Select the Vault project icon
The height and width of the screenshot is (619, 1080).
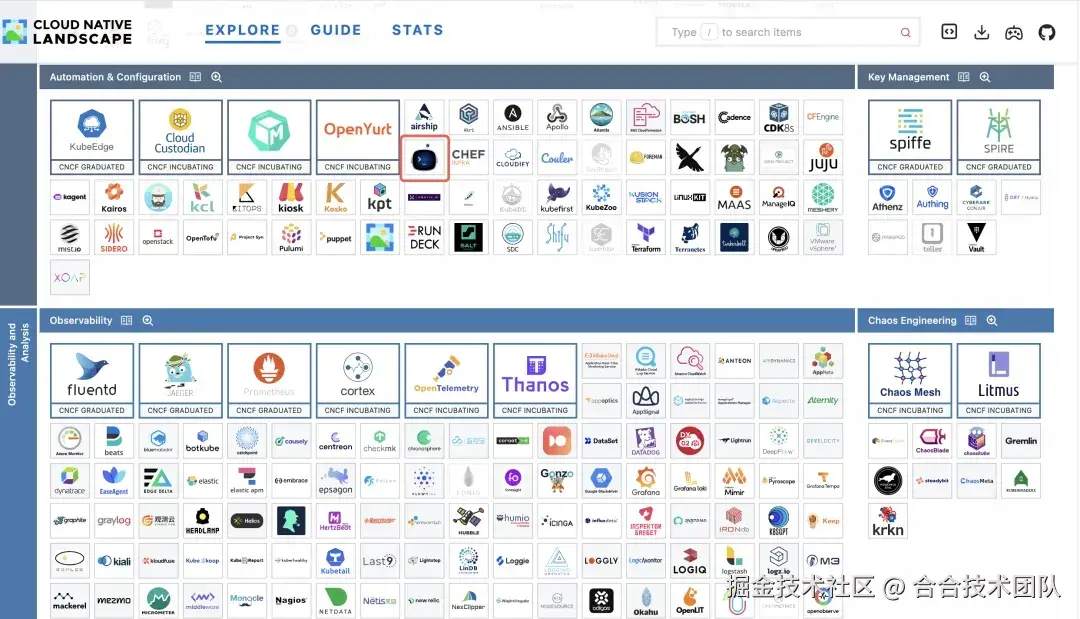976,238
